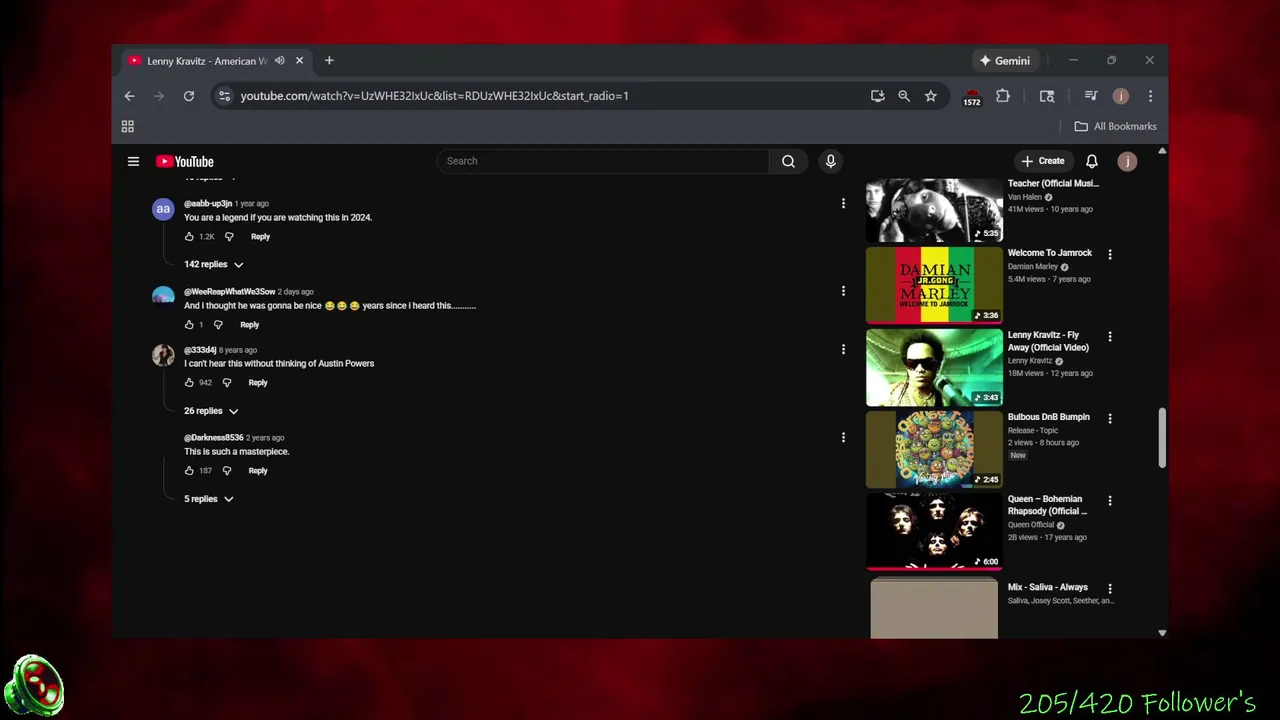Open @Darkness8536 channel link
The width and height of the screenshot is (1280, 720).
(x=213, y=438)
